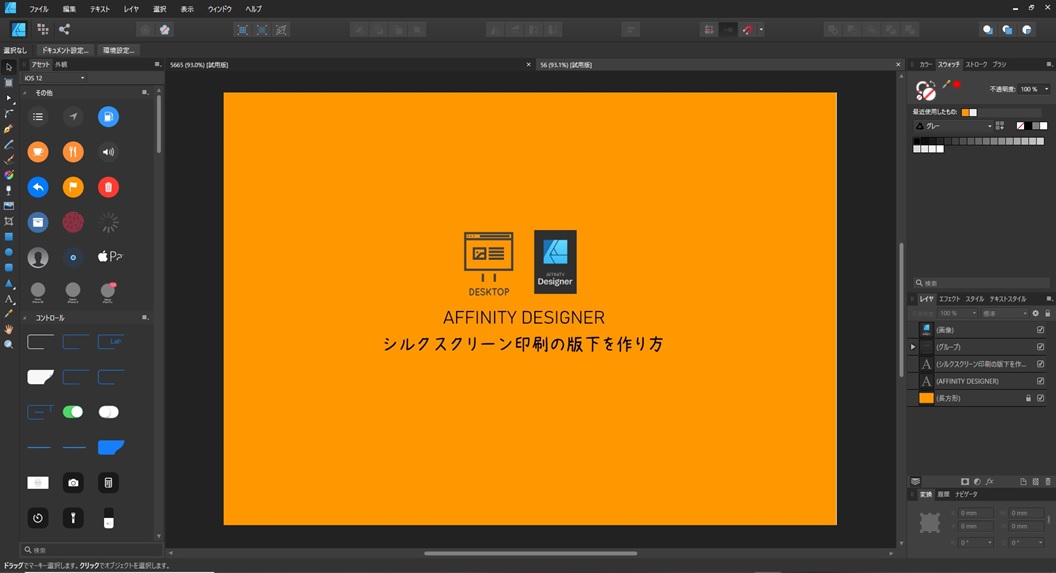Open the ファイル menu
This screenshot has width=1056, height=573.
38,9
